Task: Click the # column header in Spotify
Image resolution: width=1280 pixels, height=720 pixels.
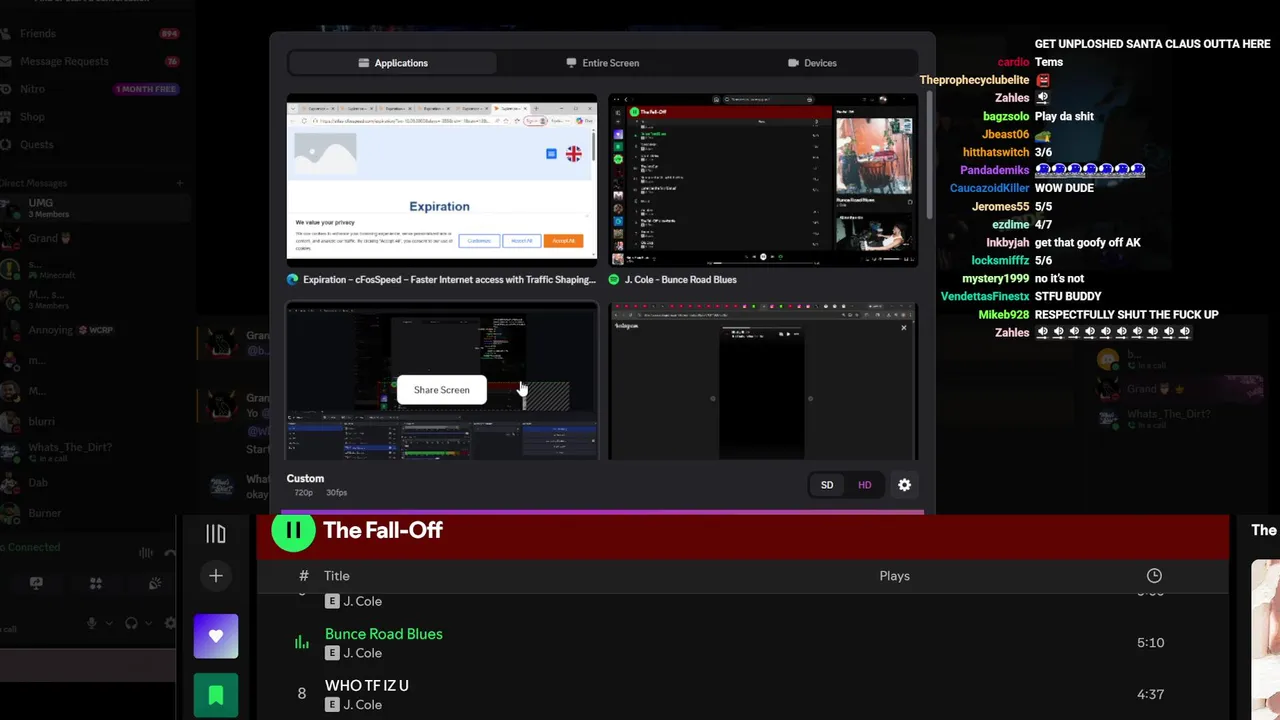Action: click(x=304, y=576)
